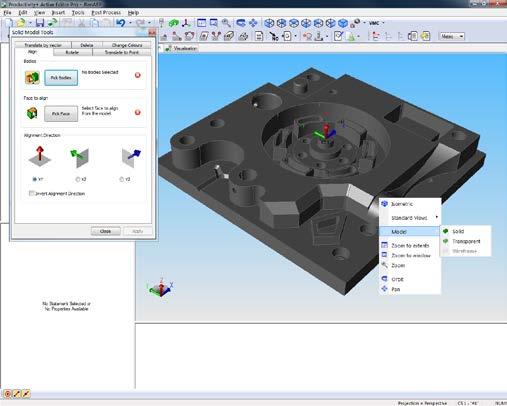
Task: Open the Tools menu
Action: pyautogui.click(x=78, y=13)
